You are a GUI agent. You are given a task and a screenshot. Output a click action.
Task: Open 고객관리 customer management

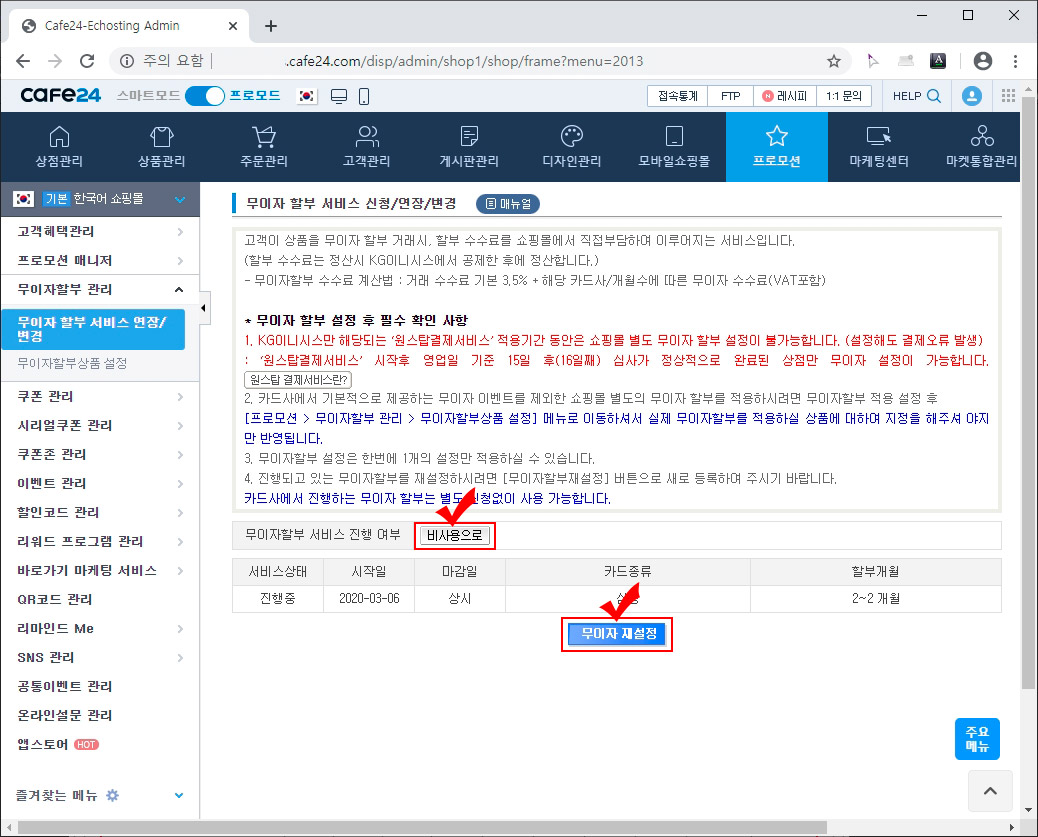pyautogui.click(x=366, y=146)
